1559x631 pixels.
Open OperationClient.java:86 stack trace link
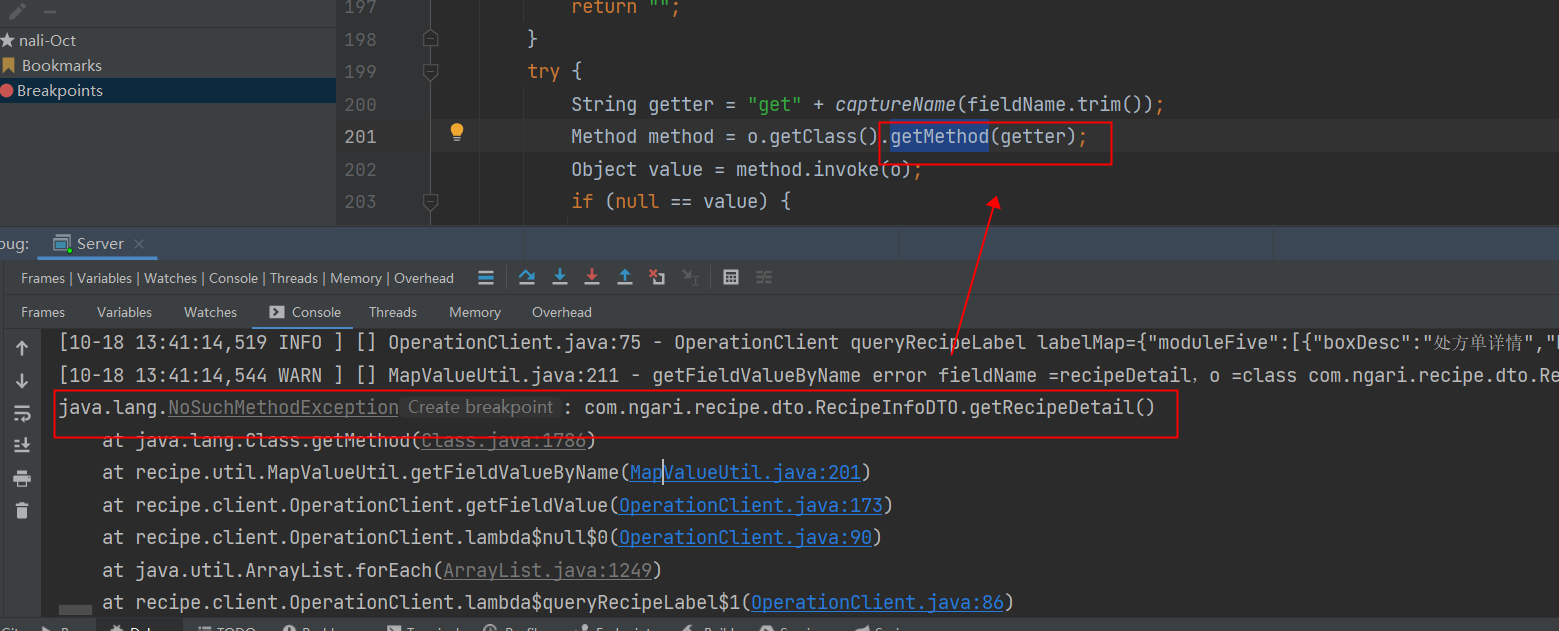[878, 602]
